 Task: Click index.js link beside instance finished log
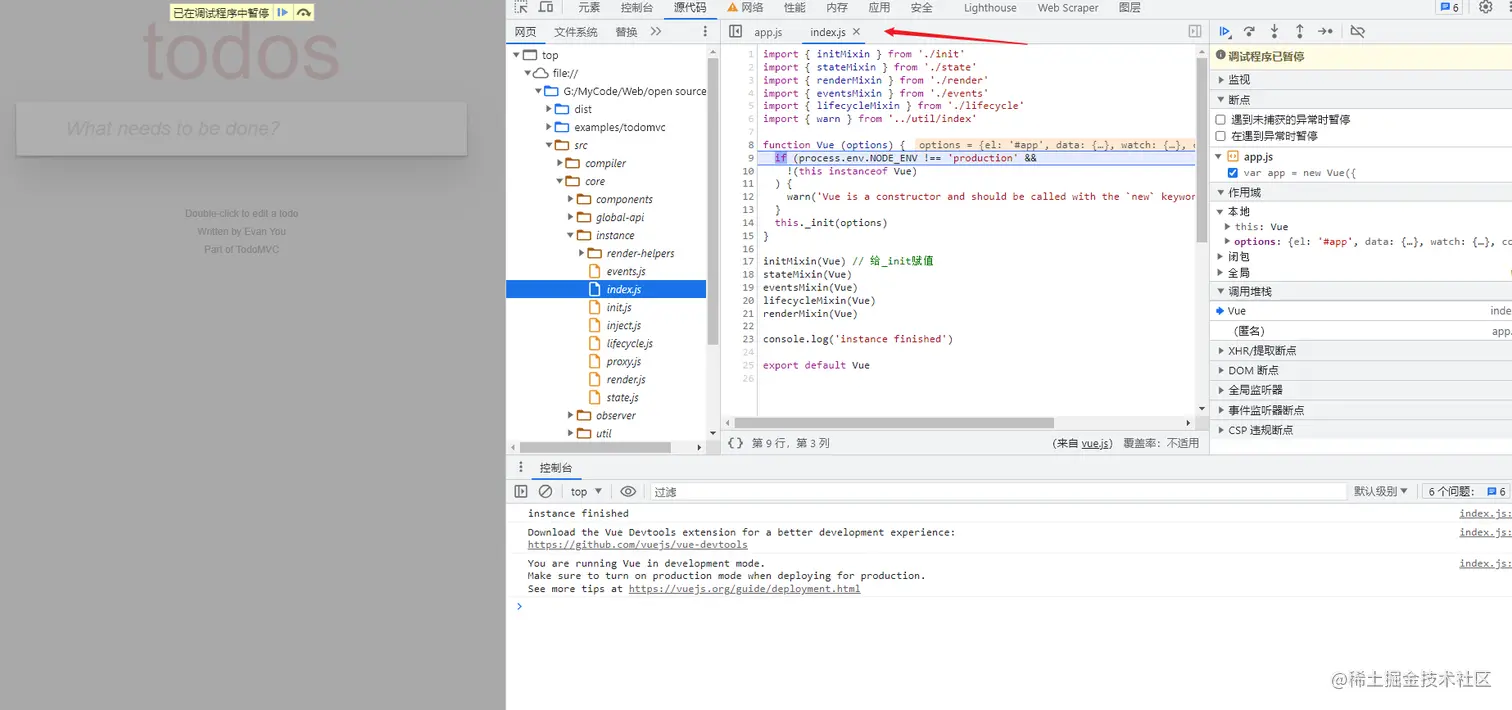1485,514
